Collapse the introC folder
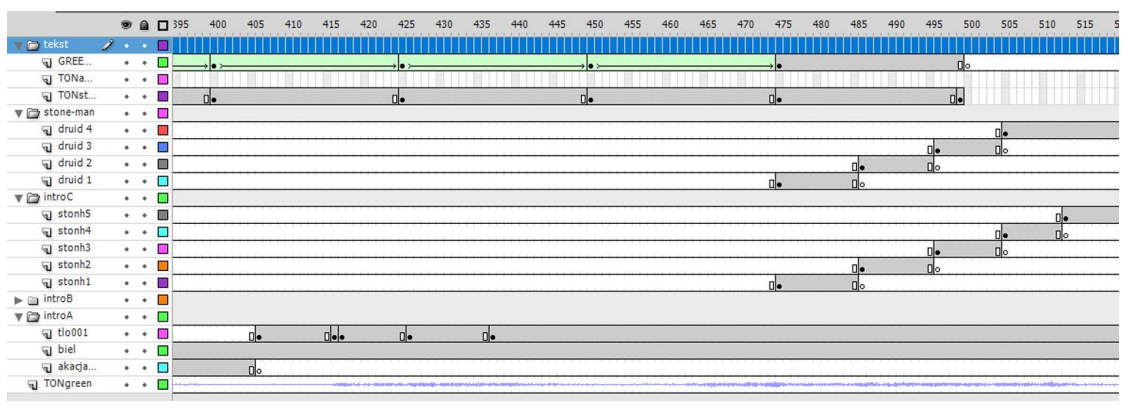This screenshot has height=414, width=1126. click(x=18, y=197)
